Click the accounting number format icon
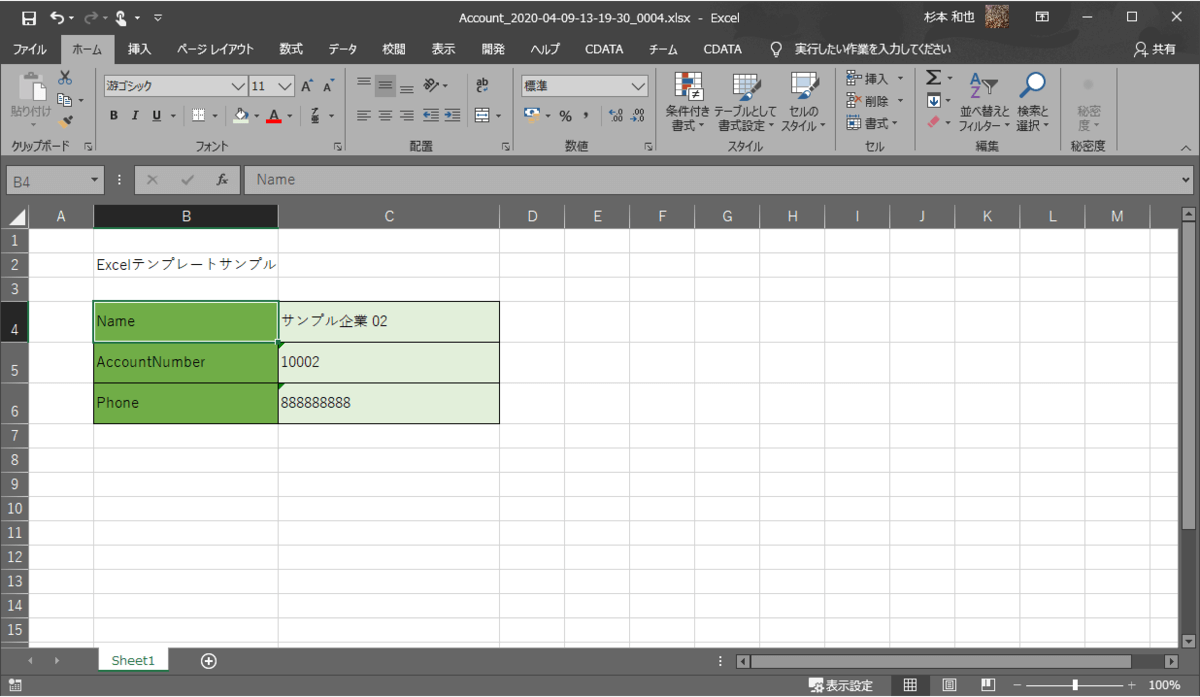 pos(532,116)
